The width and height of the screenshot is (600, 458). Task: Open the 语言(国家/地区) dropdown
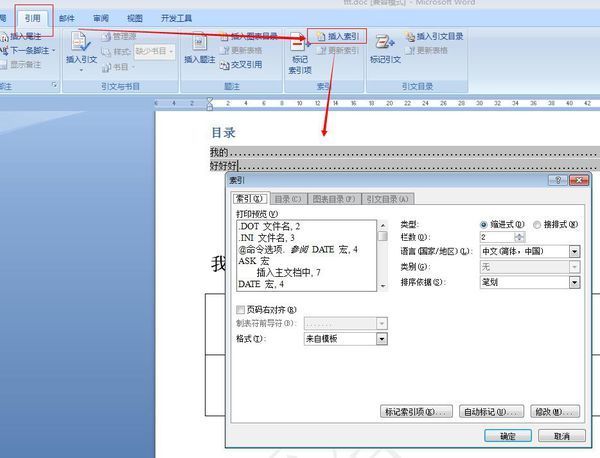click(x=575, y=252)
